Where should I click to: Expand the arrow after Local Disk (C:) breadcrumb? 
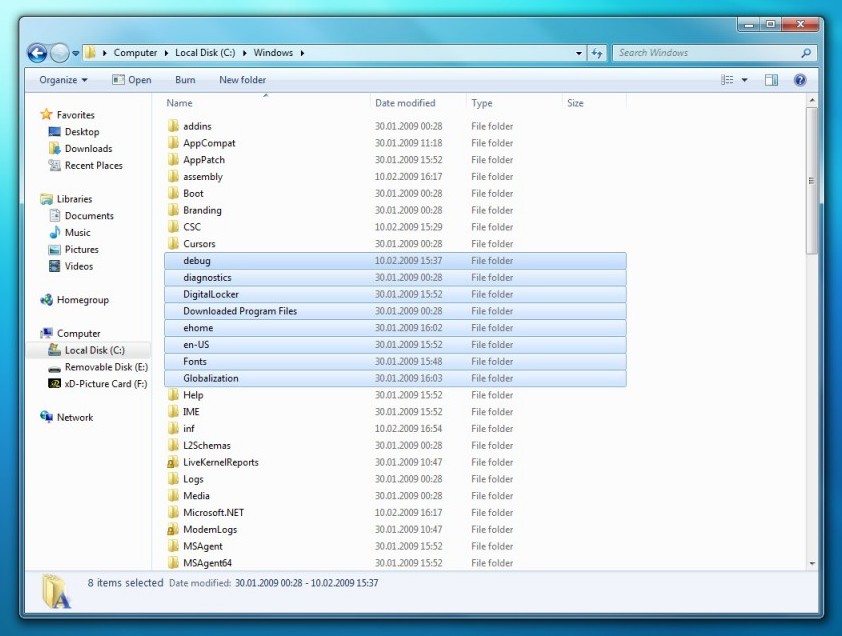(x=244, y=53)
